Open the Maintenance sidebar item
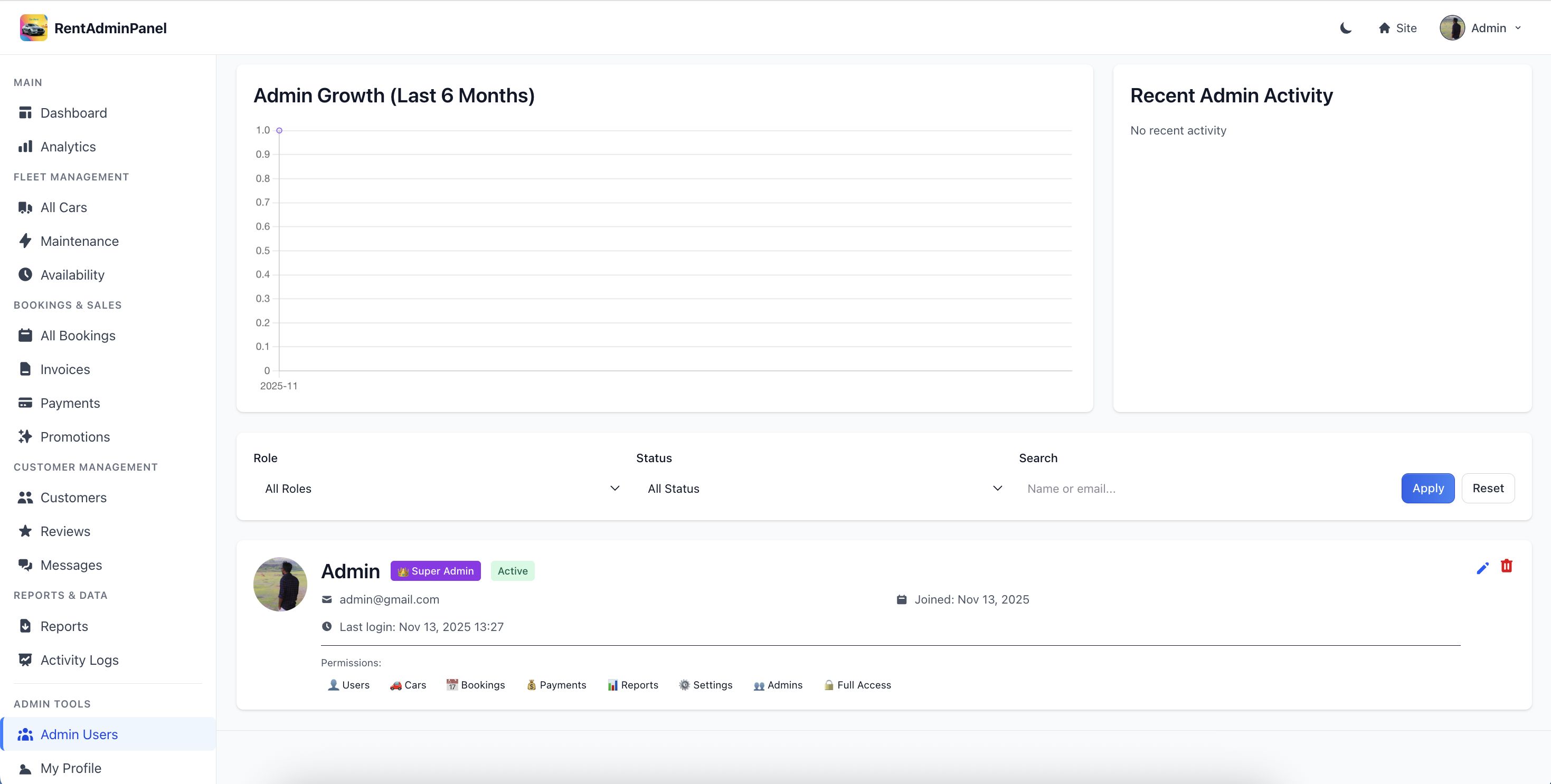 [80, 241]
